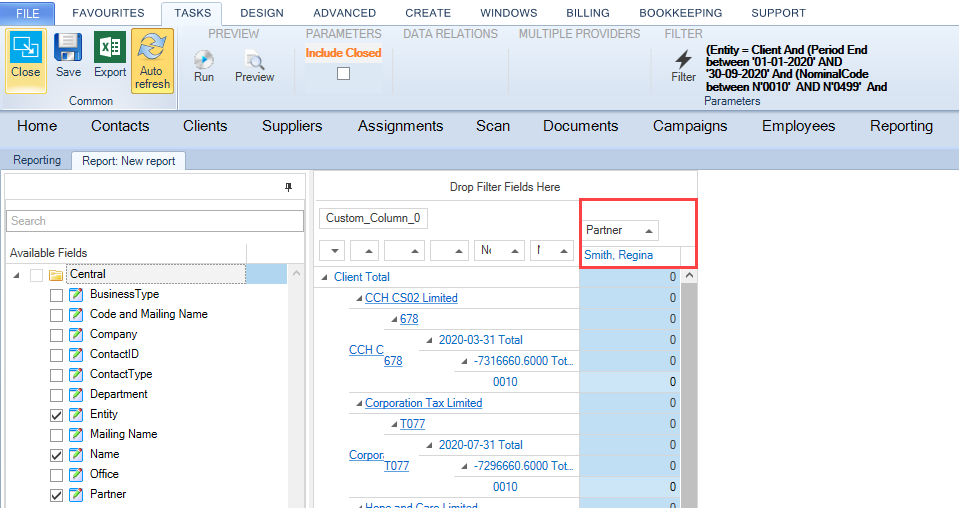This screenshot has height=508, width=959.
Task: Click Office field icon
Action: tap(76, 474)
